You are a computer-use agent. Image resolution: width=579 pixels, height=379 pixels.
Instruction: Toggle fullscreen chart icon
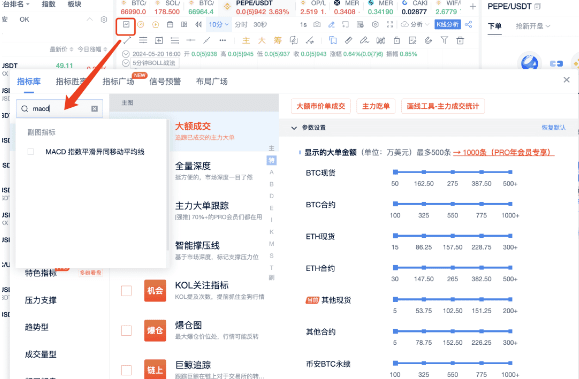coord(390,25)
